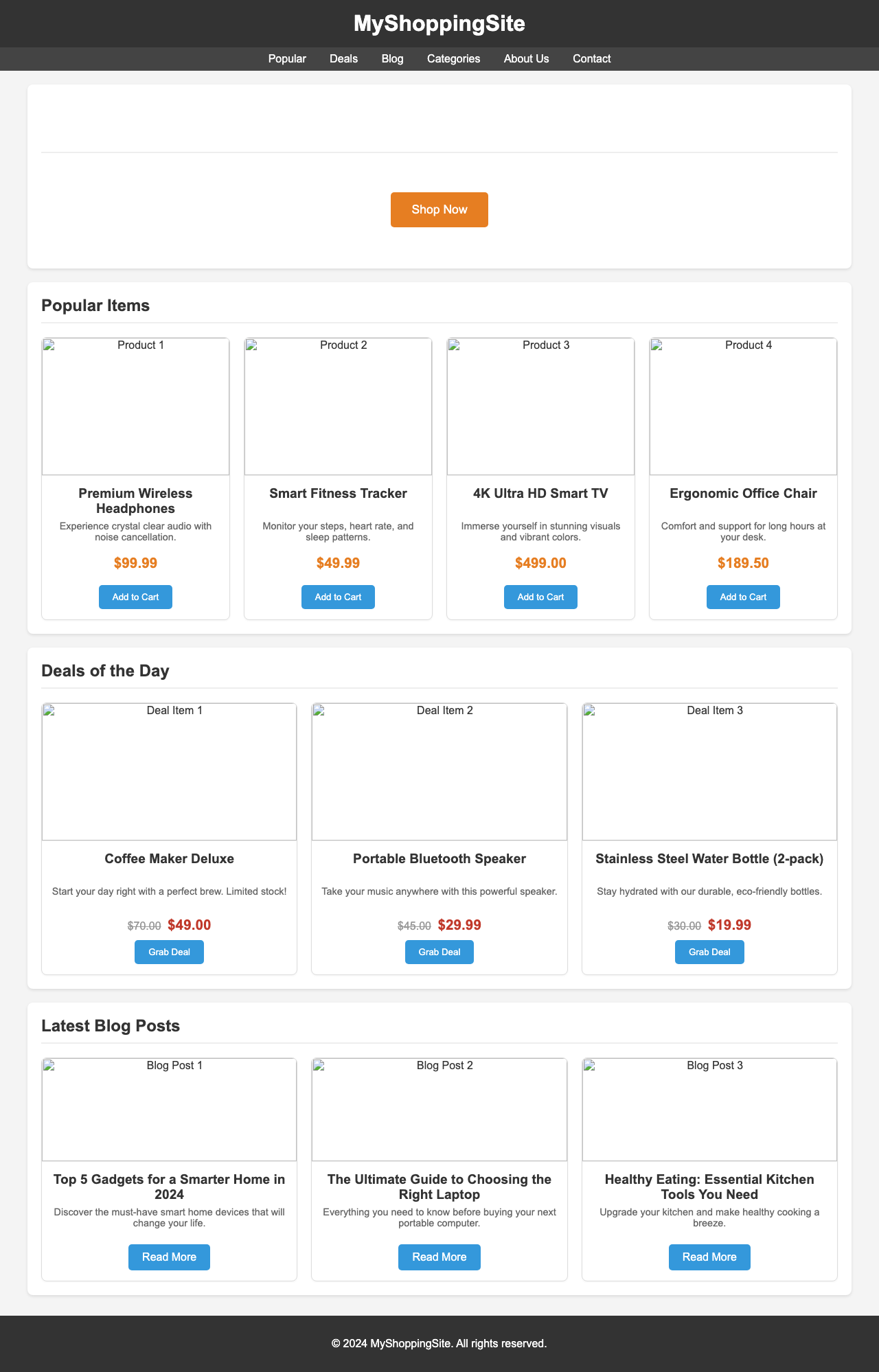This screenshot has height=1372, width=879.
Task: Click the Shop Now button
Action: pyautogui.click(x=439, y=209)
